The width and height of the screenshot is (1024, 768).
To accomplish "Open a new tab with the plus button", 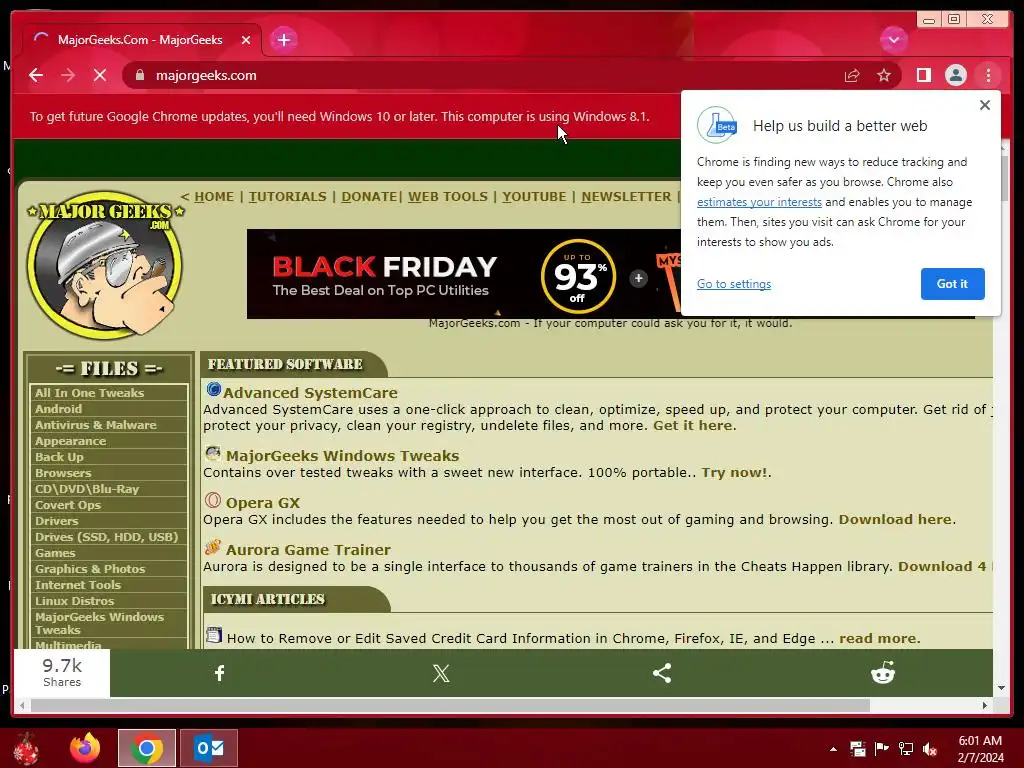I will point(283,40).
